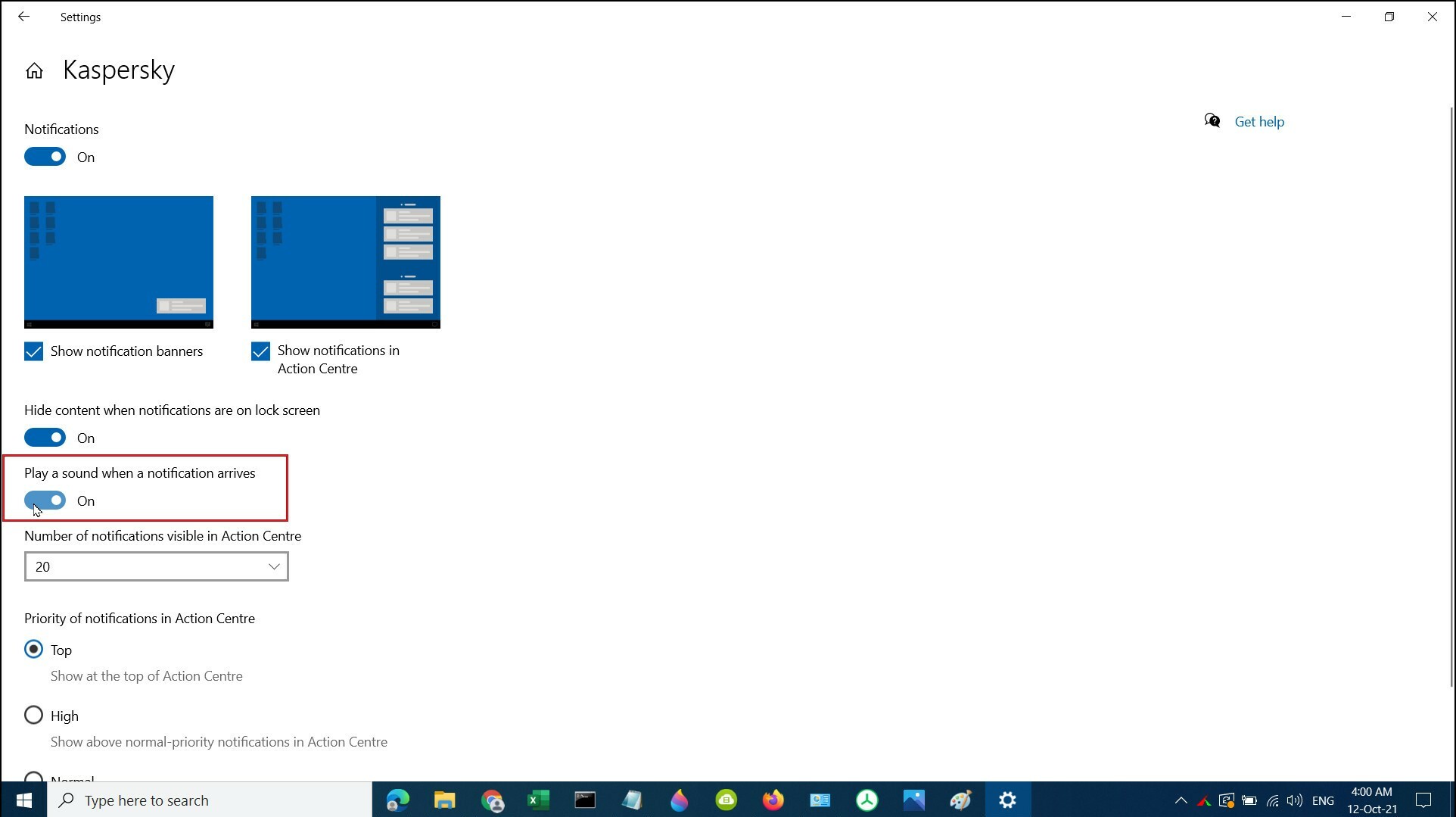Open the Command Prompt taskbar icon
This screenshot has height=817, width=1456.
tap(585, 800)
